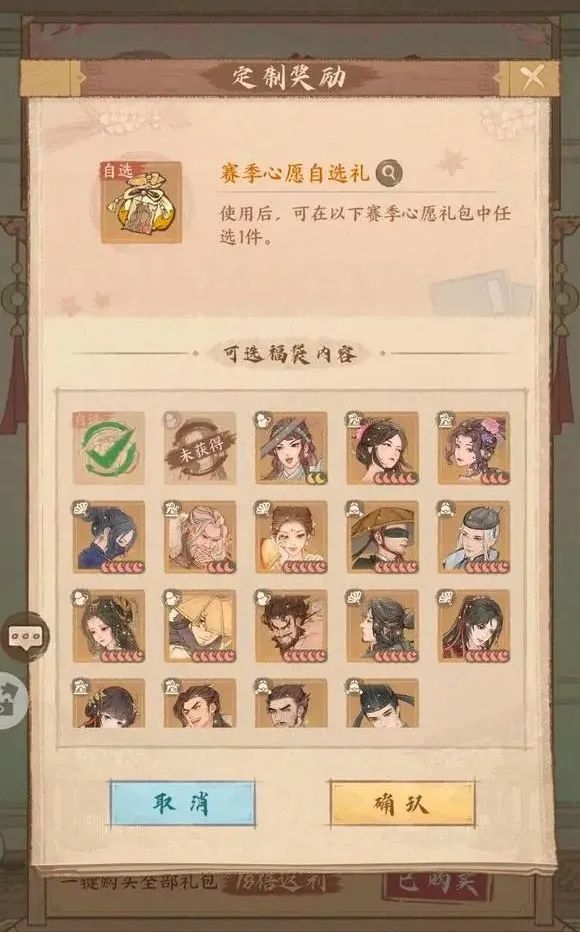Click the 取消 cancel button
Image resolution: width=580 pixels, height=932 pixels.
tap(182, 804)
